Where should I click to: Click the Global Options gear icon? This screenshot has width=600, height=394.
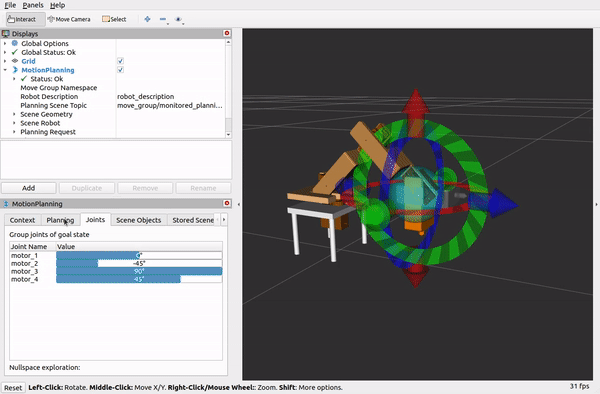point(15,43)
